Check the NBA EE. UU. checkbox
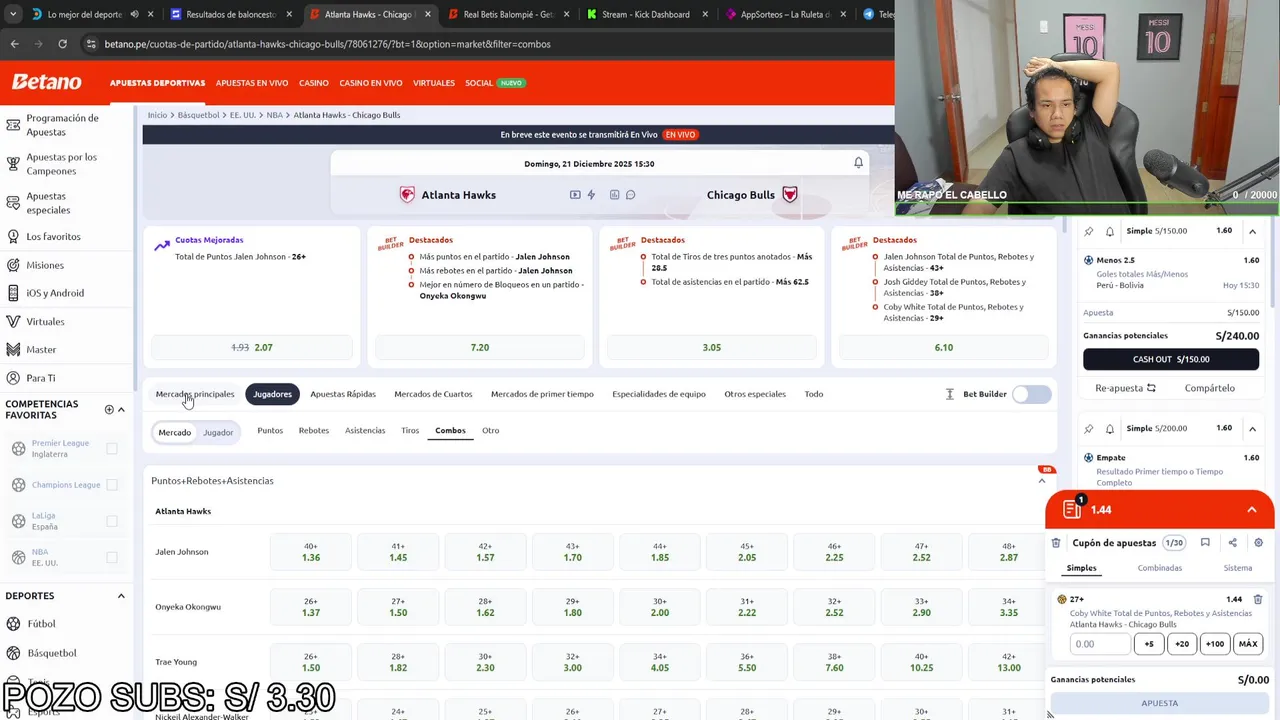The image size is (1280, 720). click(112, 557)
